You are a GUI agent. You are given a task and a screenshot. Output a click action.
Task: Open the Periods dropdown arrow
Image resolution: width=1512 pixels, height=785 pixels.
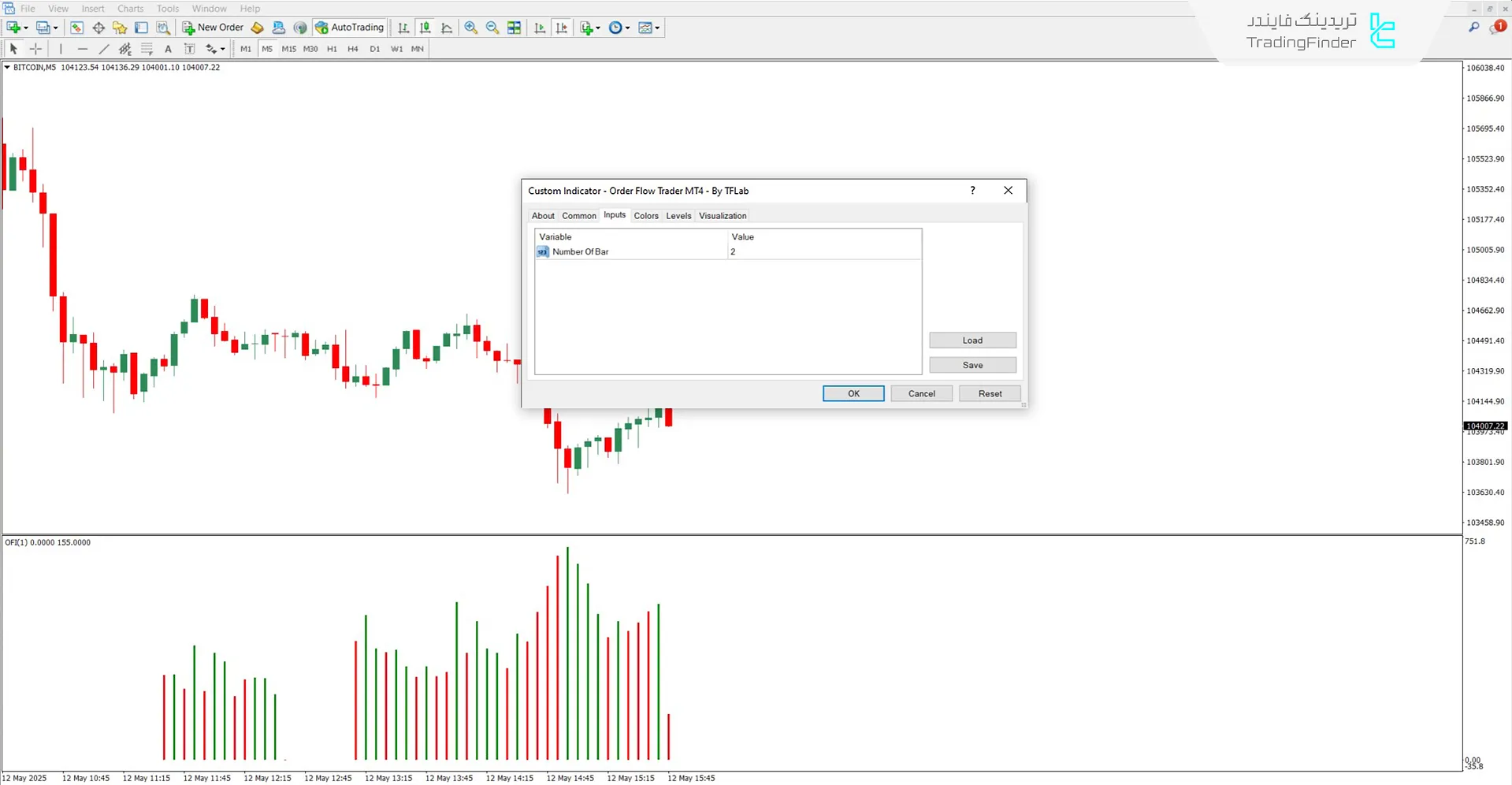tap(626, 28)
